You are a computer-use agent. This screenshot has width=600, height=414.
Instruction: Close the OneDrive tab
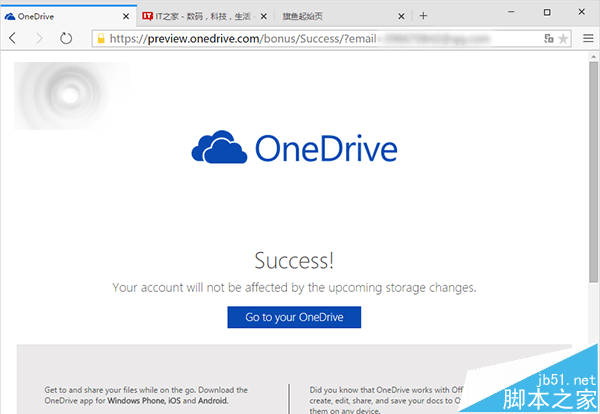click(x=126, y=16)
